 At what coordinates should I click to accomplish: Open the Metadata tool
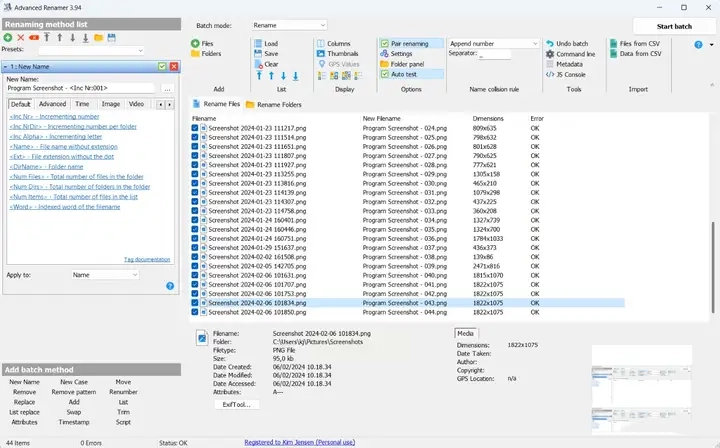pyautogui.click(x=564, y=64)
